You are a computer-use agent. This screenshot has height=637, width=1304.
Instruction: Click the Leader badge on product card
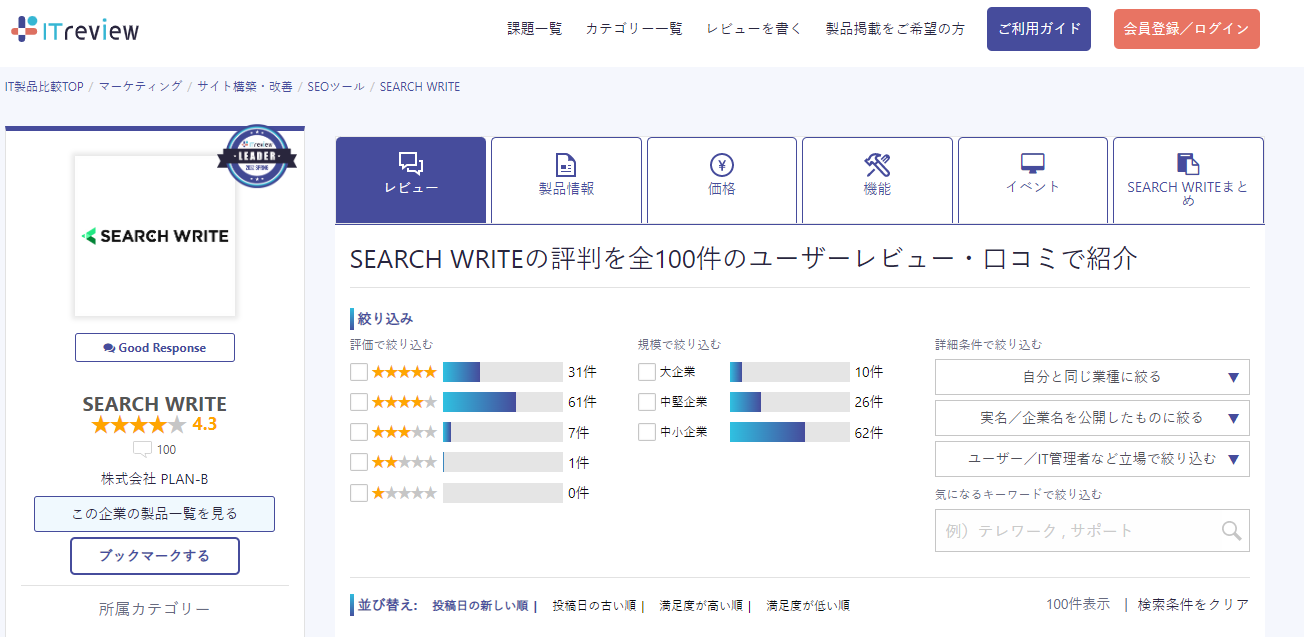[x=257, y=157]
